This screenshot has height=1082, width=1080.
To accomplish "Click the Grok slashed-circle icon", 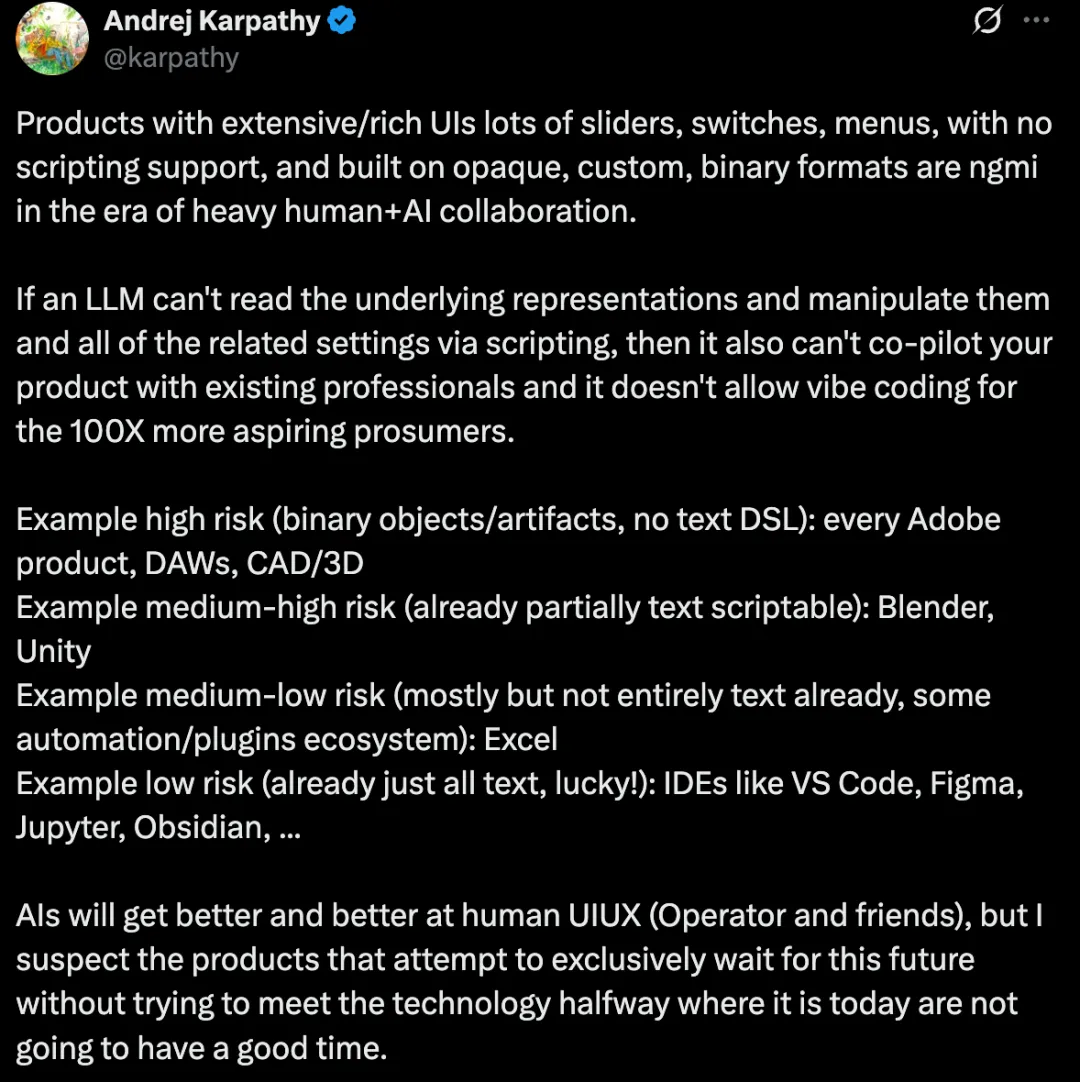I will coord(987,22).
